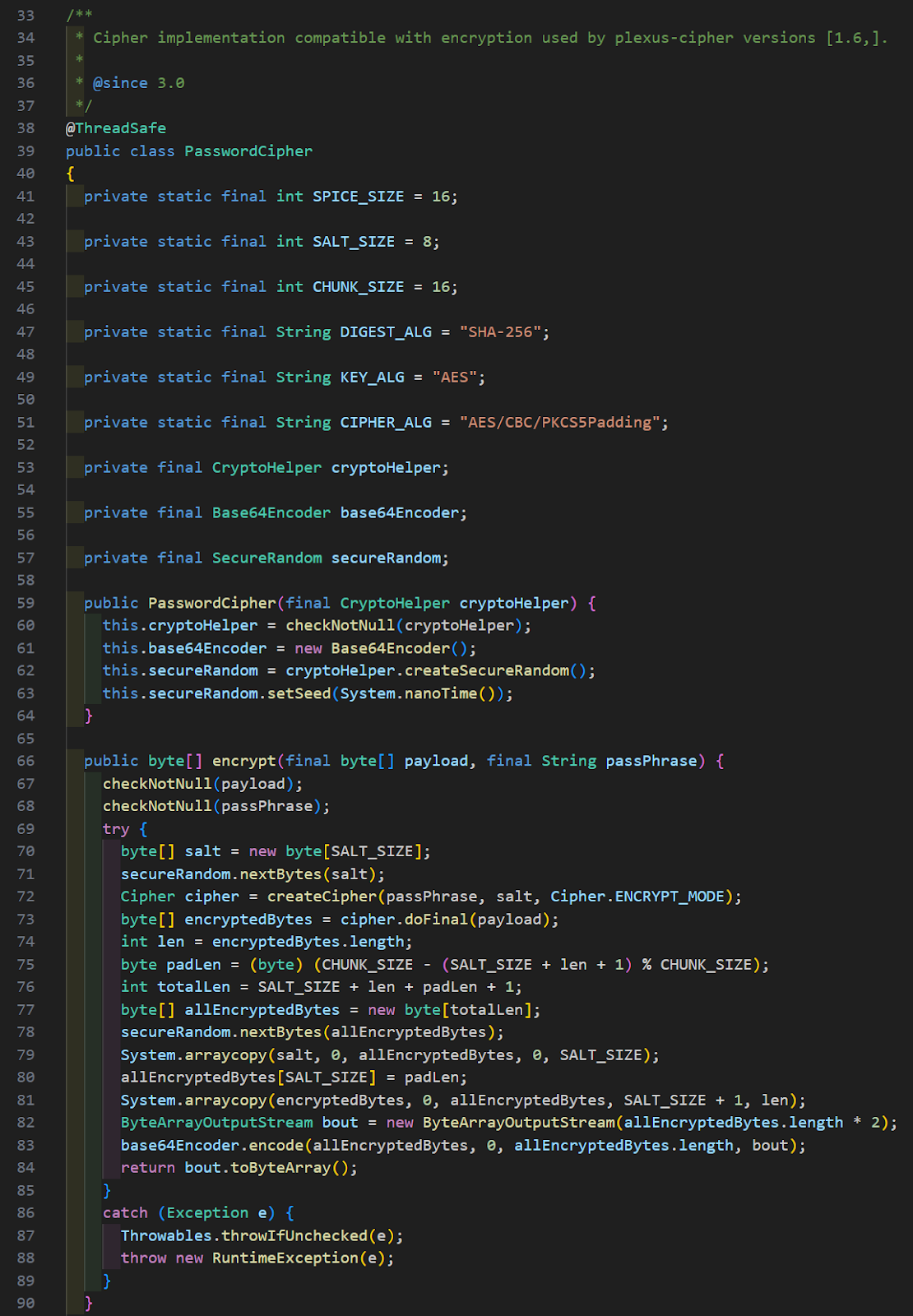
Task: Click the base64Encoder field on line 55
Action: click(x=400, y=513)
